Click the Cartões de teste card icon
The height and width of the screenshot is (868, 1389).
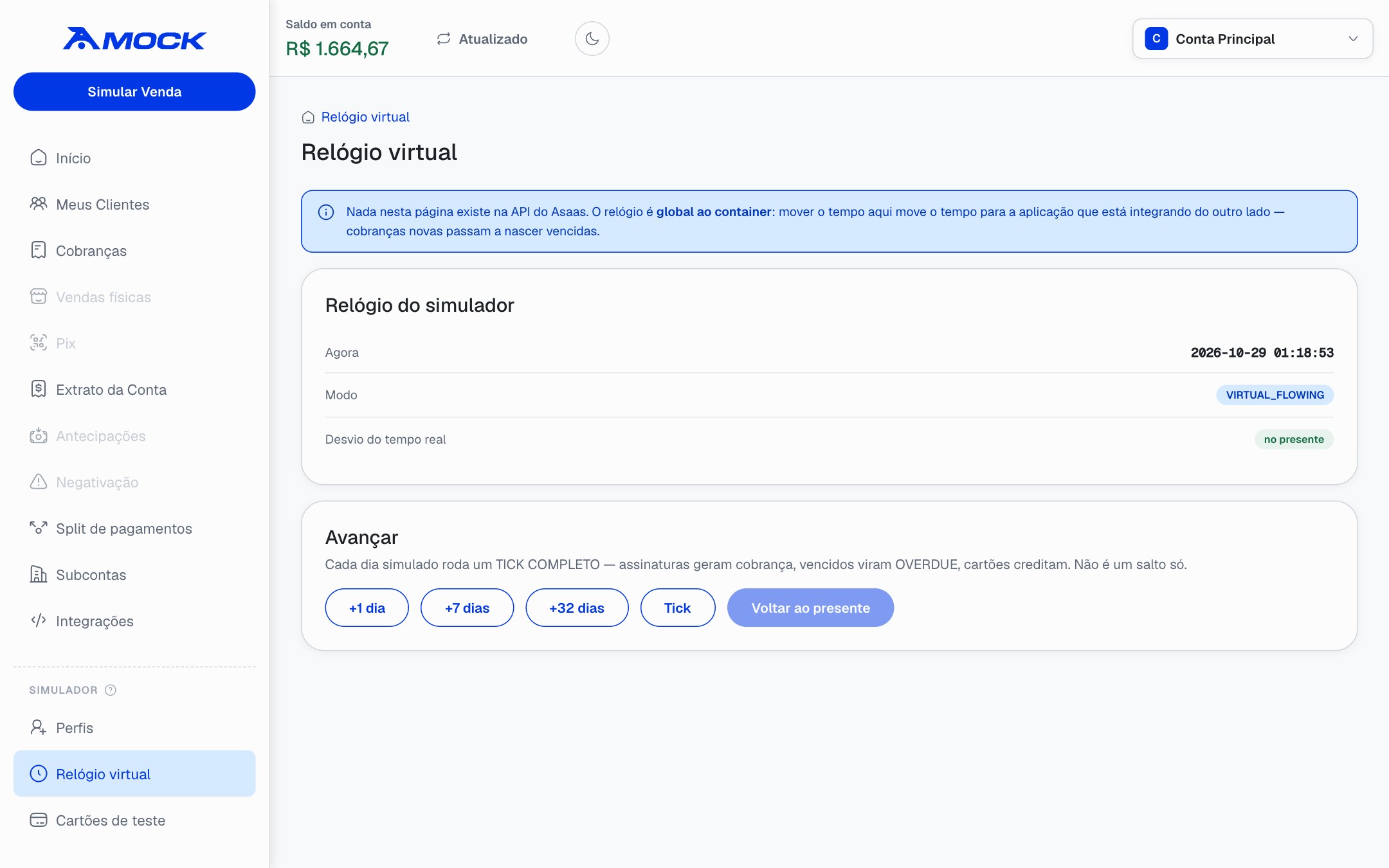pyautogui.click(x=39, y=820)
